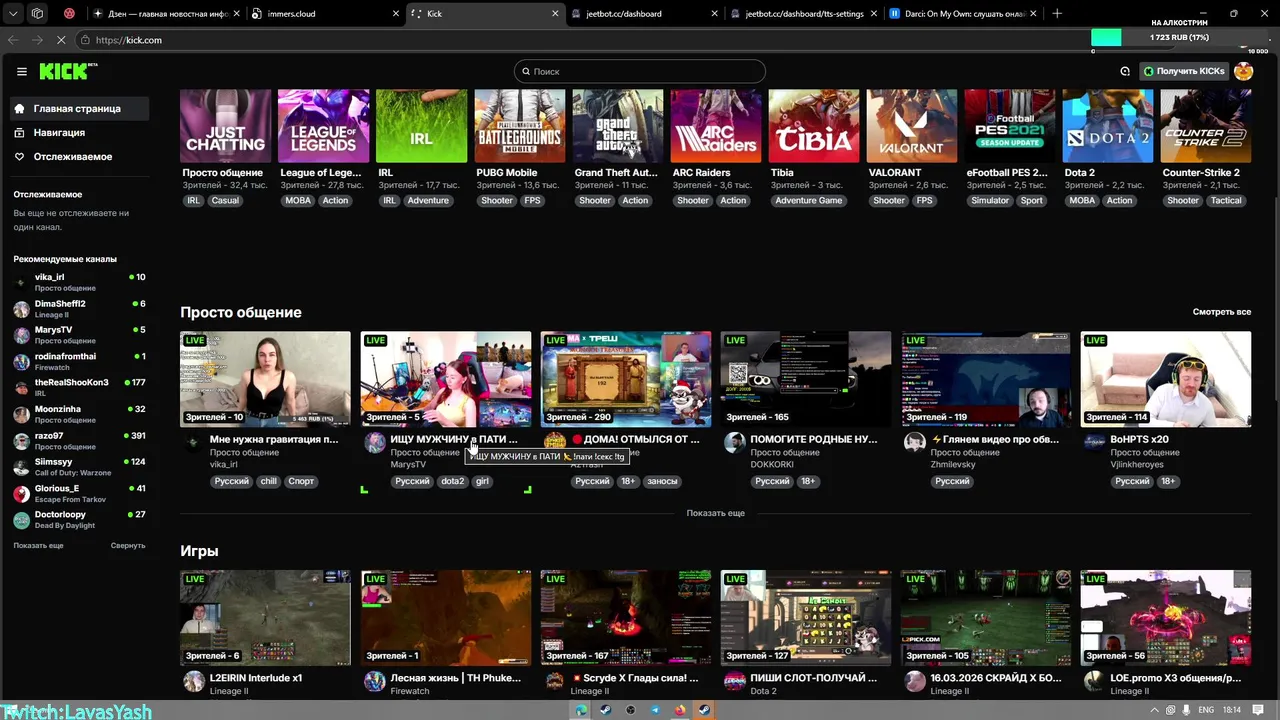
Task: Switch to the immers.cloud browser tab
Action: (x=323, y=14)
